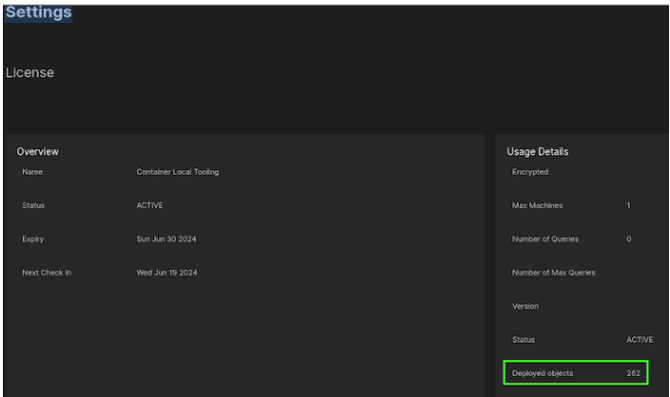Click the Name label in Overview
670x397 pixels.
32,172
